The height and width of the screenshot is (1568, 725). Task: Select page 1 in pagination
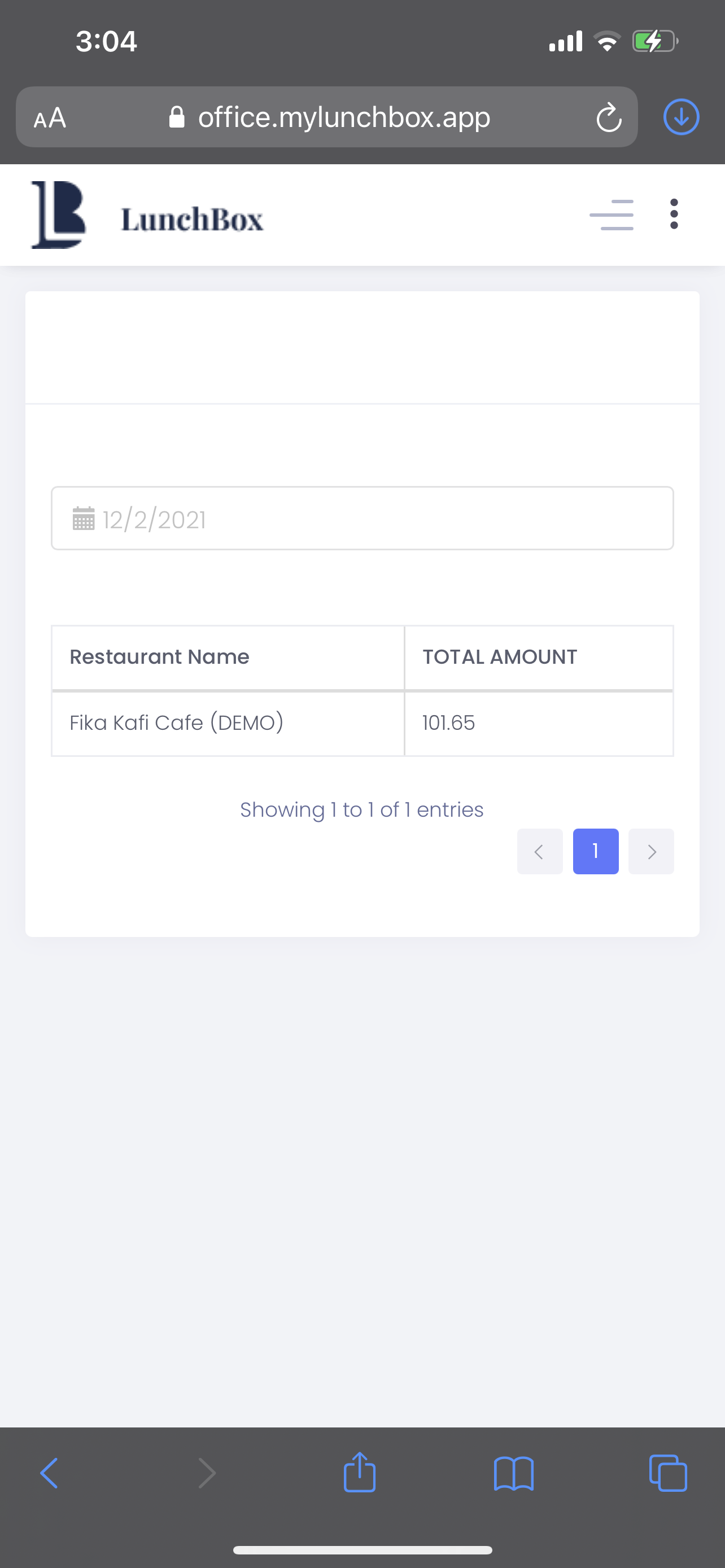(595, 852)
